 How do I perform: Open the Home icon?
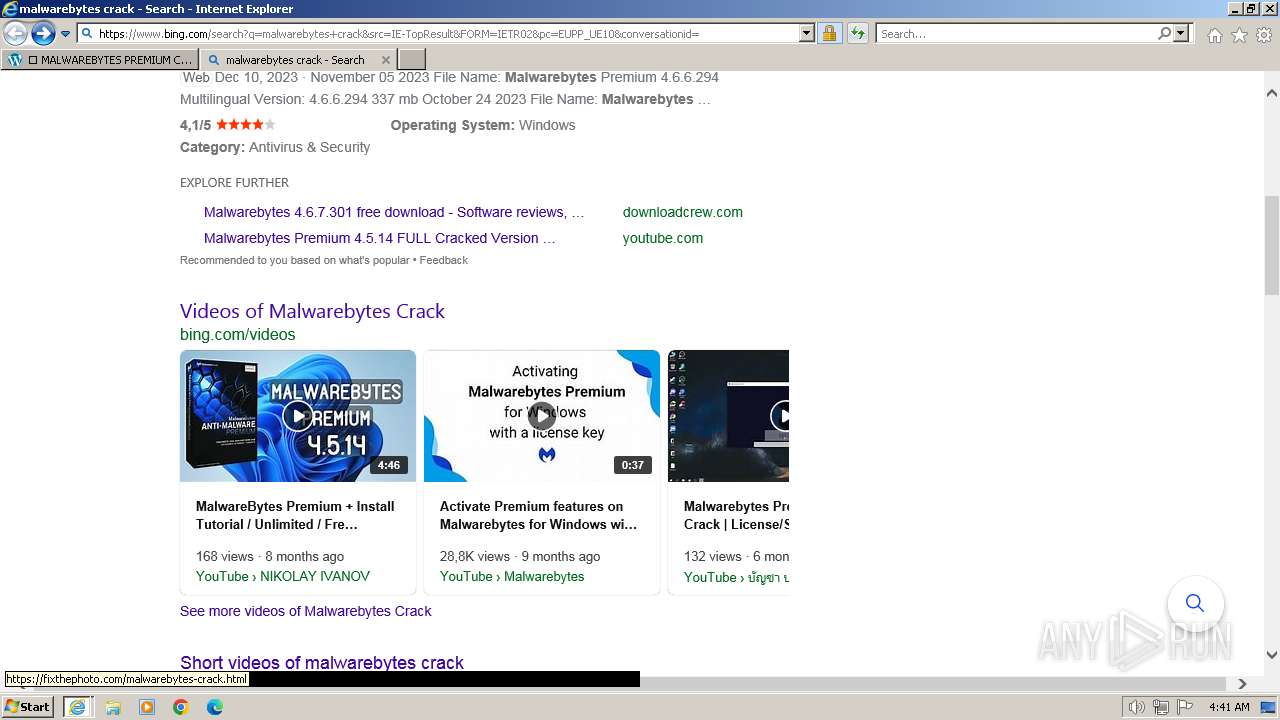click(x=1214, y=35)
